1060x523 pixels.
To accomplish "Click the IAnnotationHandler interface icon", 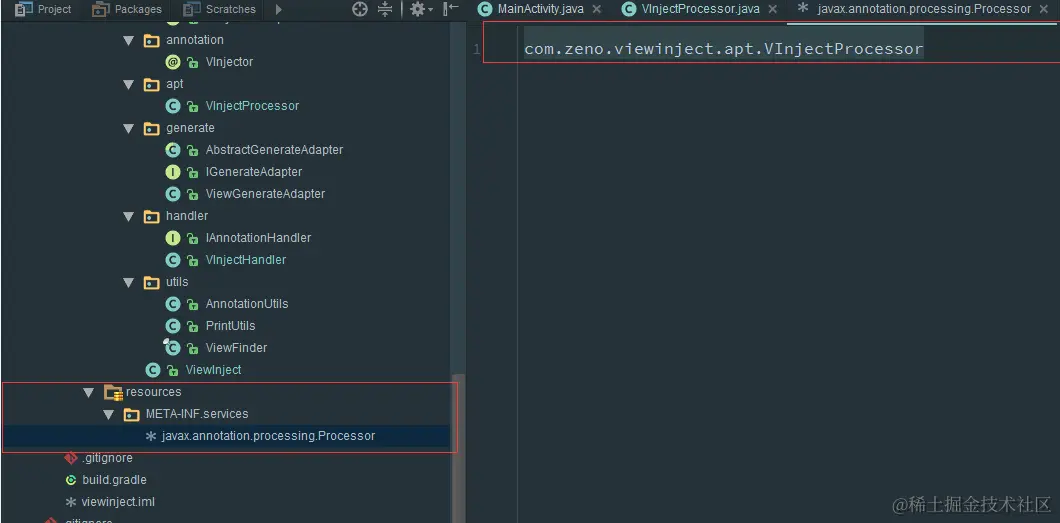I will click(x=173, y=238).
